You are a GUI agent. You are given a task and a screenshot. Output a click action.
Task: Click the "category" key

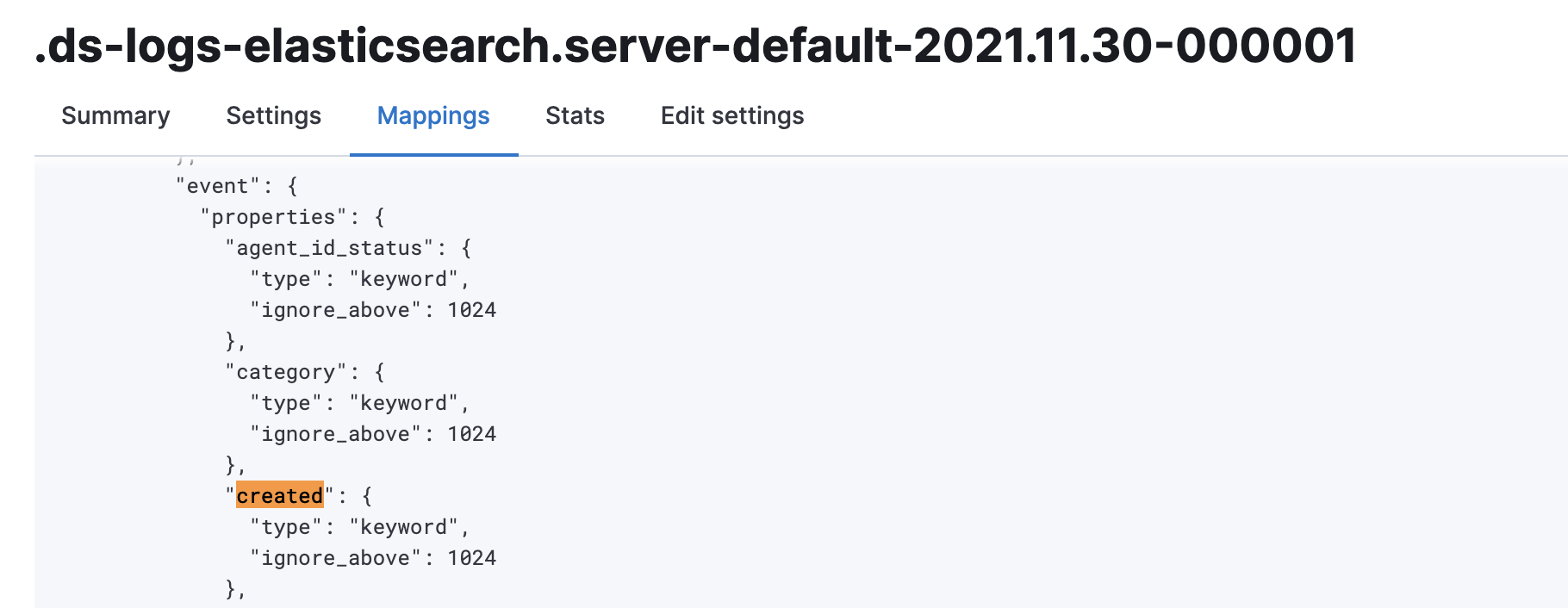tap(286, 372)
